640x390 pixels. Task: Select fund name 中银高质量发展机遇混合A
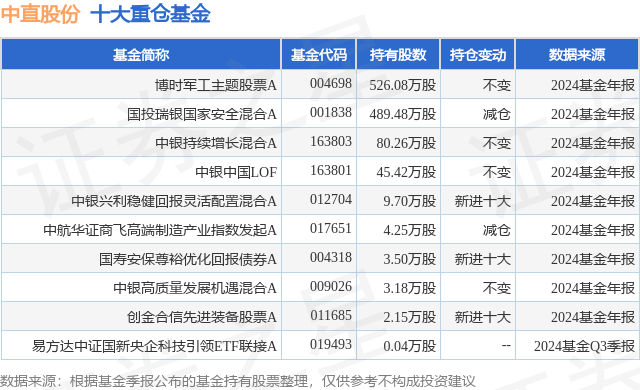(x=195, y=288)
